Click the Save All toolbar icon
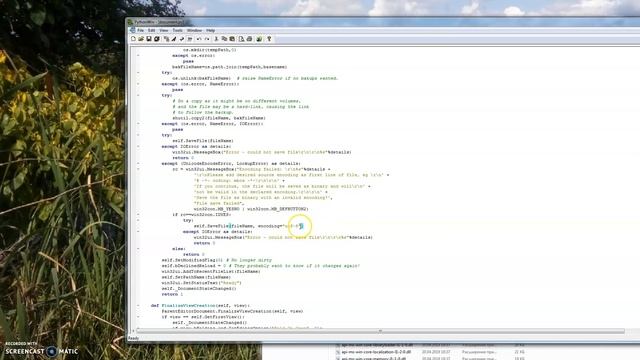640x360 pixels. (x=156, y=39)
